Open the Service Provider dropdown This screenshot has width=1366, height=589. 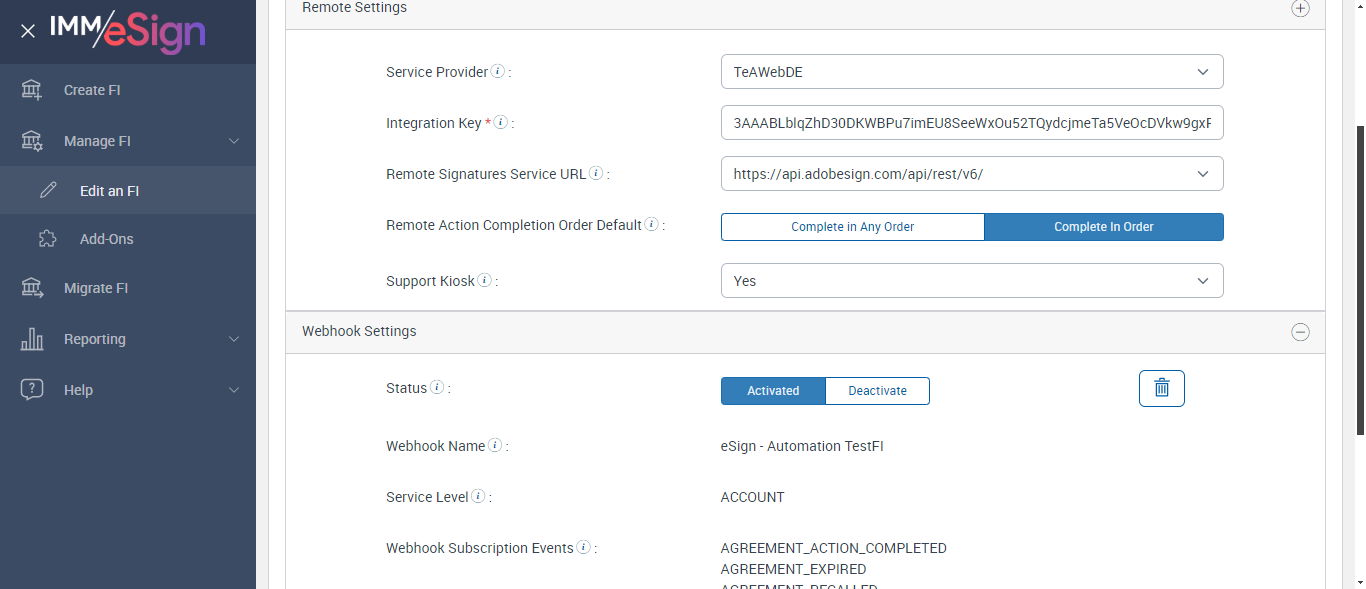pyautogui.click(x=971, y=72)
